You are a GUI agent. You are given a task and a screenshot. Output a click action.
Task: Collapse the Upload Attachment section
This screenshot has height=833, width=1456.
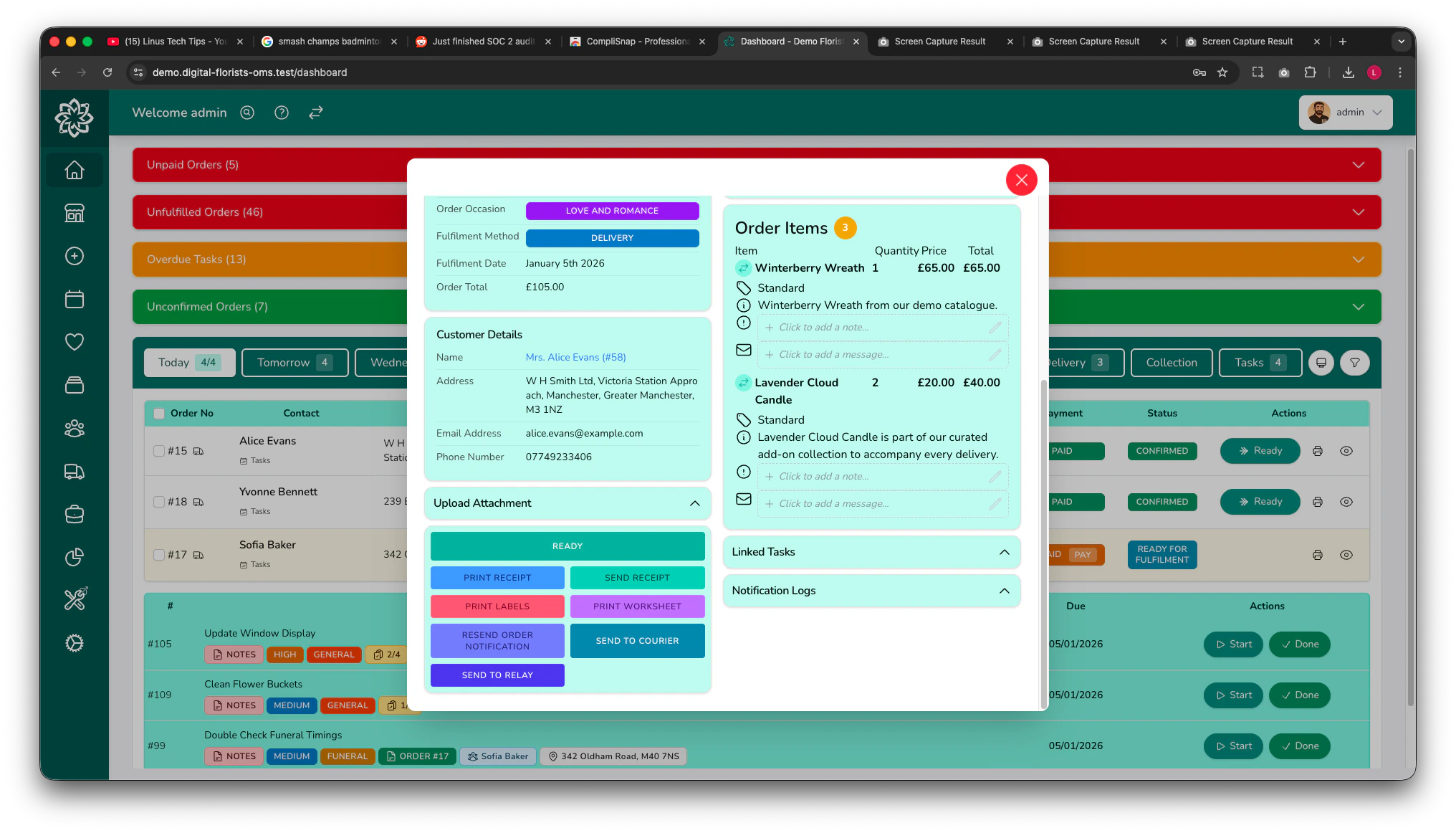694,503
